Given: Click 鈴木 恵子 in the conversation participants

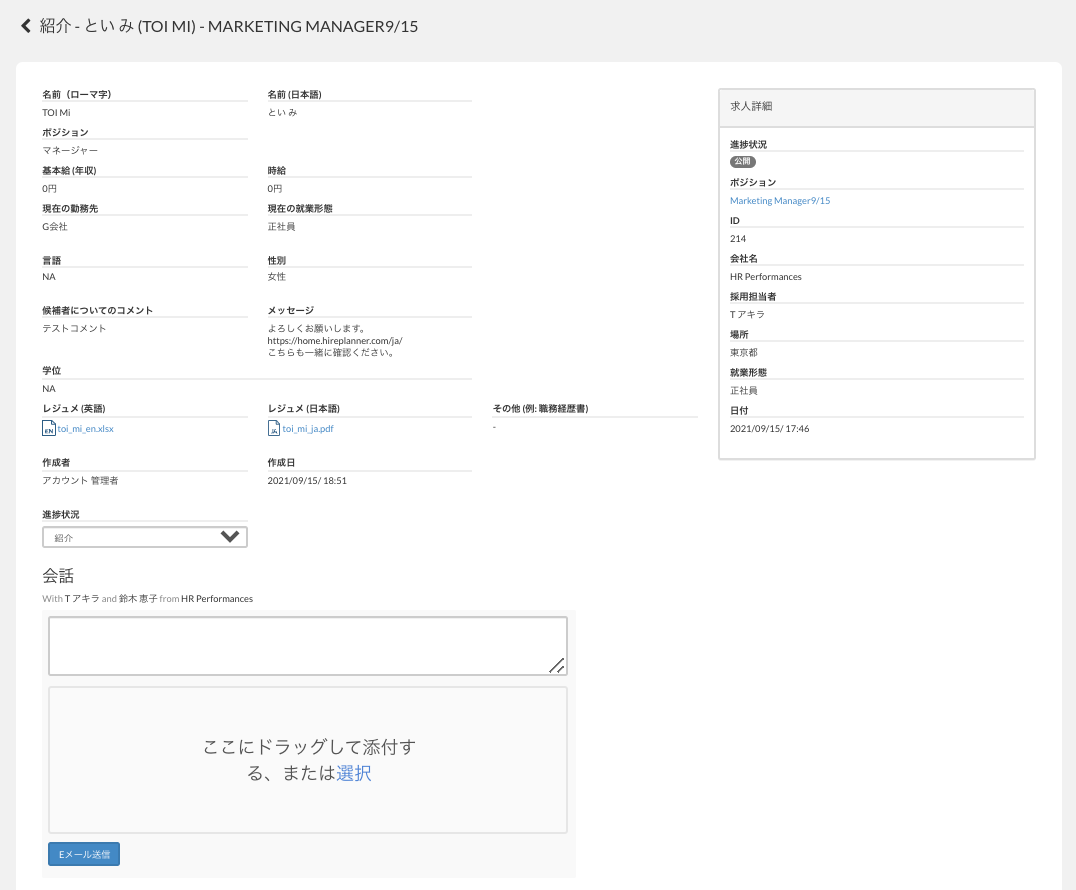Looking at the screenshot, I should [x=138, y=599].
